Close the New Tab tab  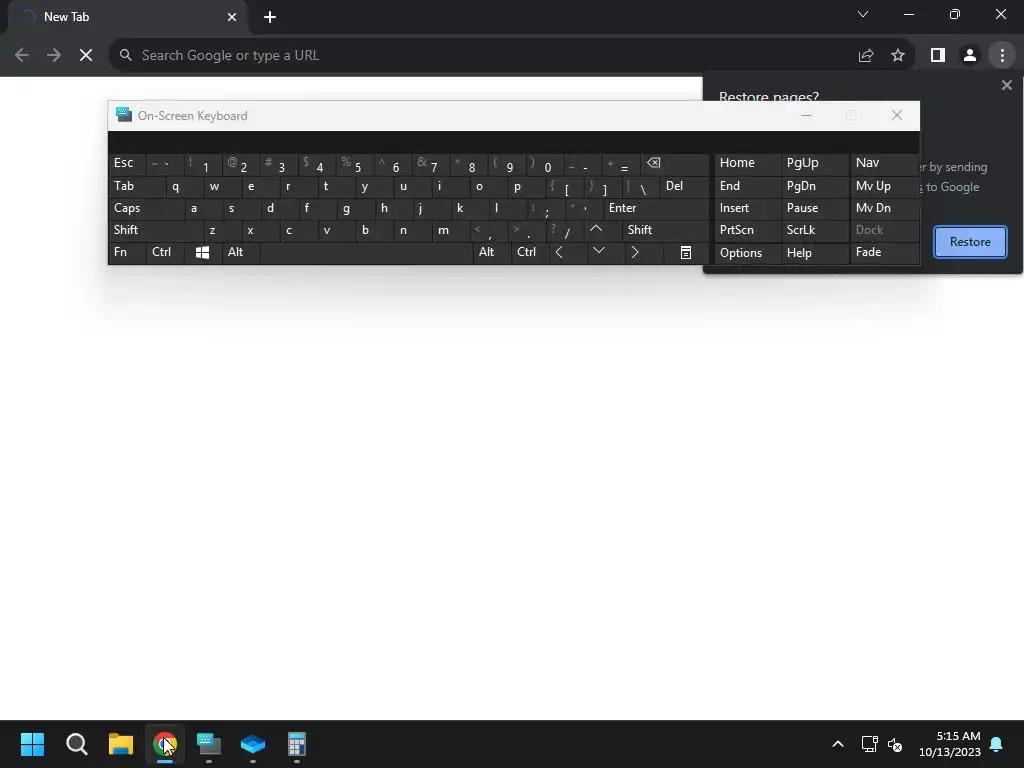232,17
